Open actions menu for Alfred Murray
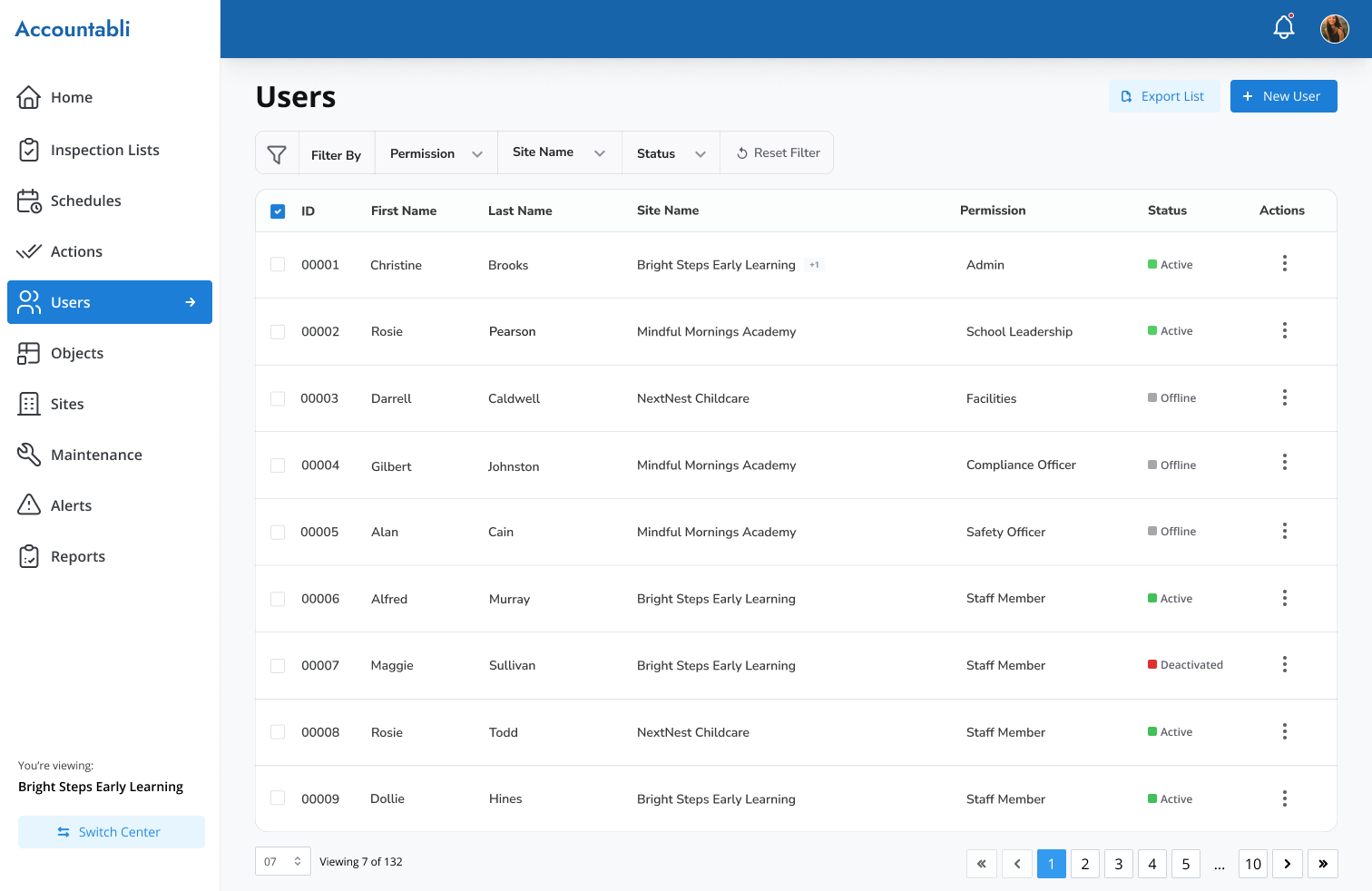The height and width of the screenshot is (891, 1372). coord(1285,599)
